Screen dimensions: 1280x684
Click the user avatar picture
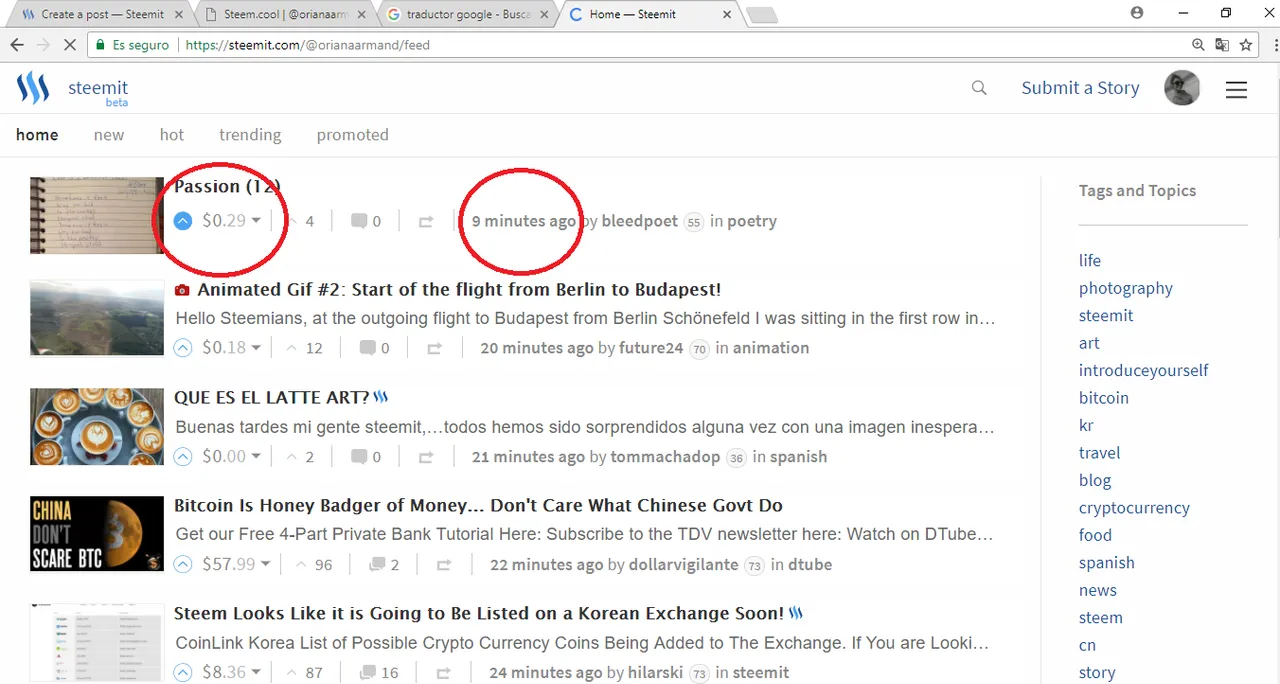click(1182, 88)
